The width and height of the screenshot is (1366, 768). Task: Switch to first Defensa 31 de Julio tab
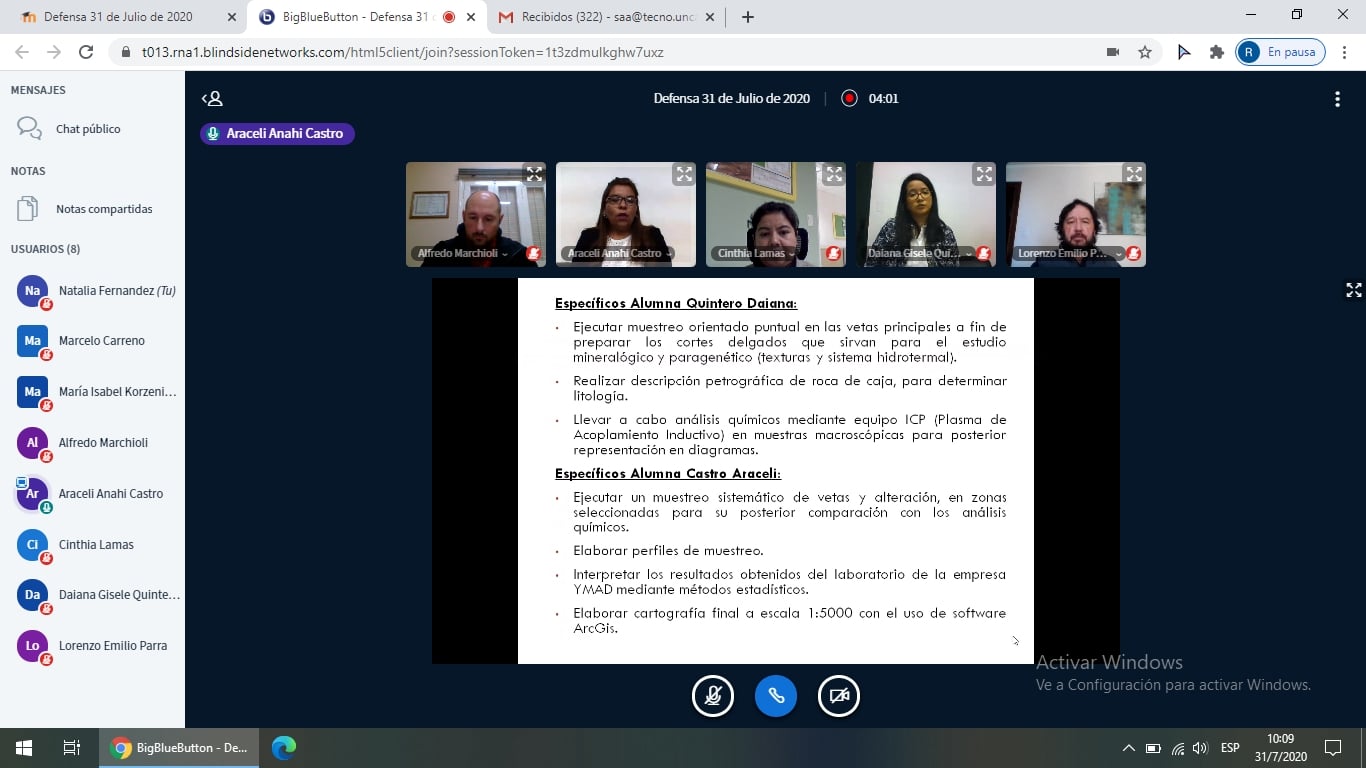pos(120,17)
